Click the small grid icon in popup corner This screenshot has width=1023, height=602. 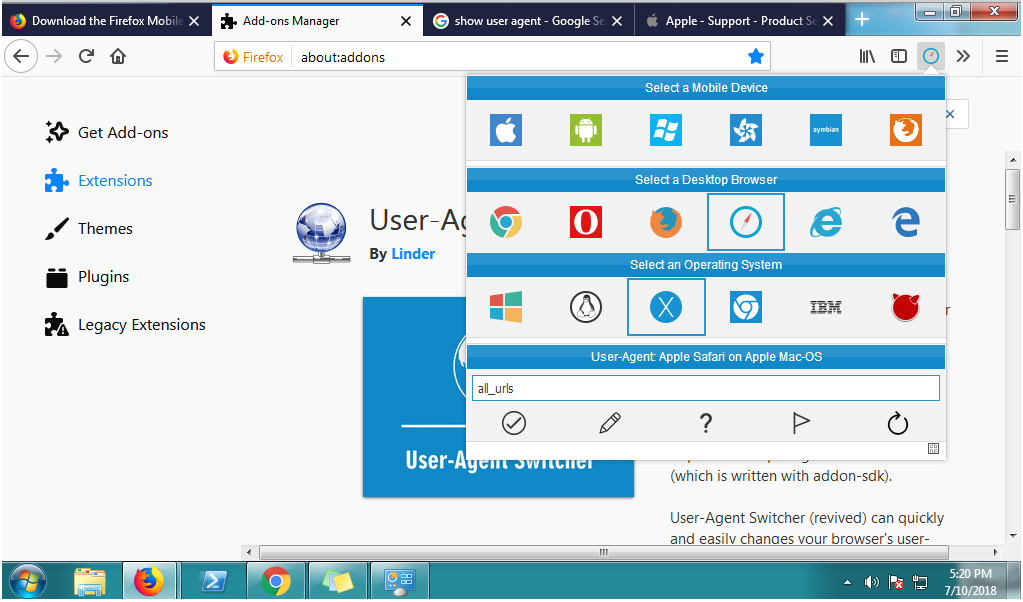tap(933, 448)
